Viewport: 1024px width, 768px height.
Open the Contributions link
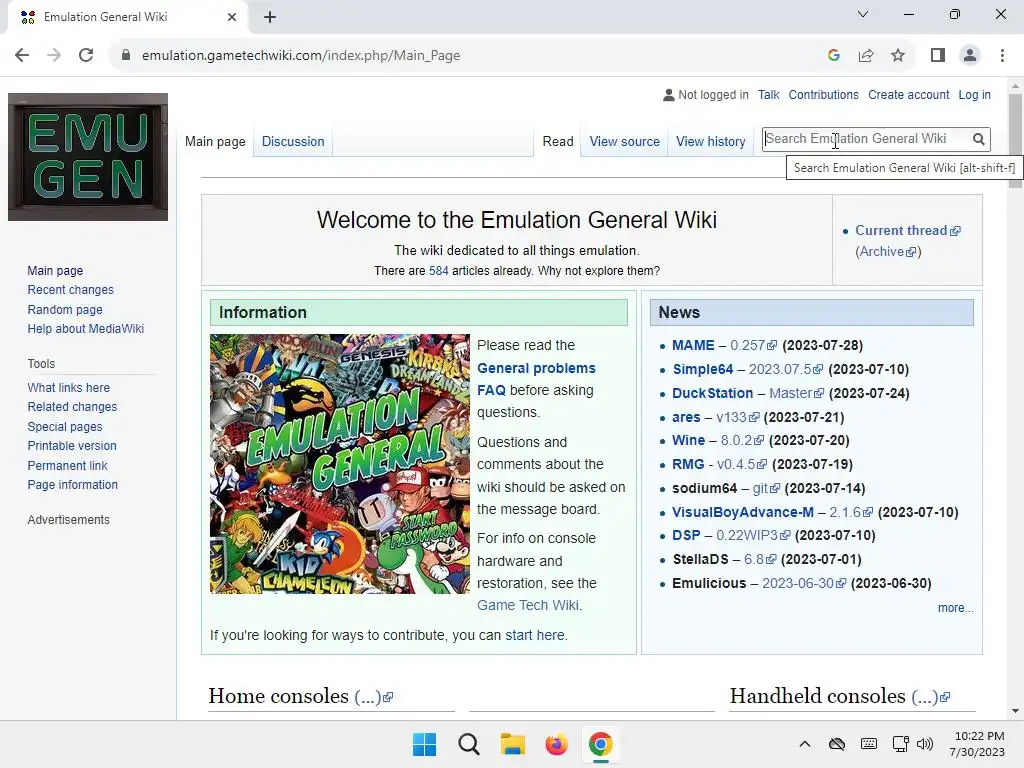click(824, 95)
